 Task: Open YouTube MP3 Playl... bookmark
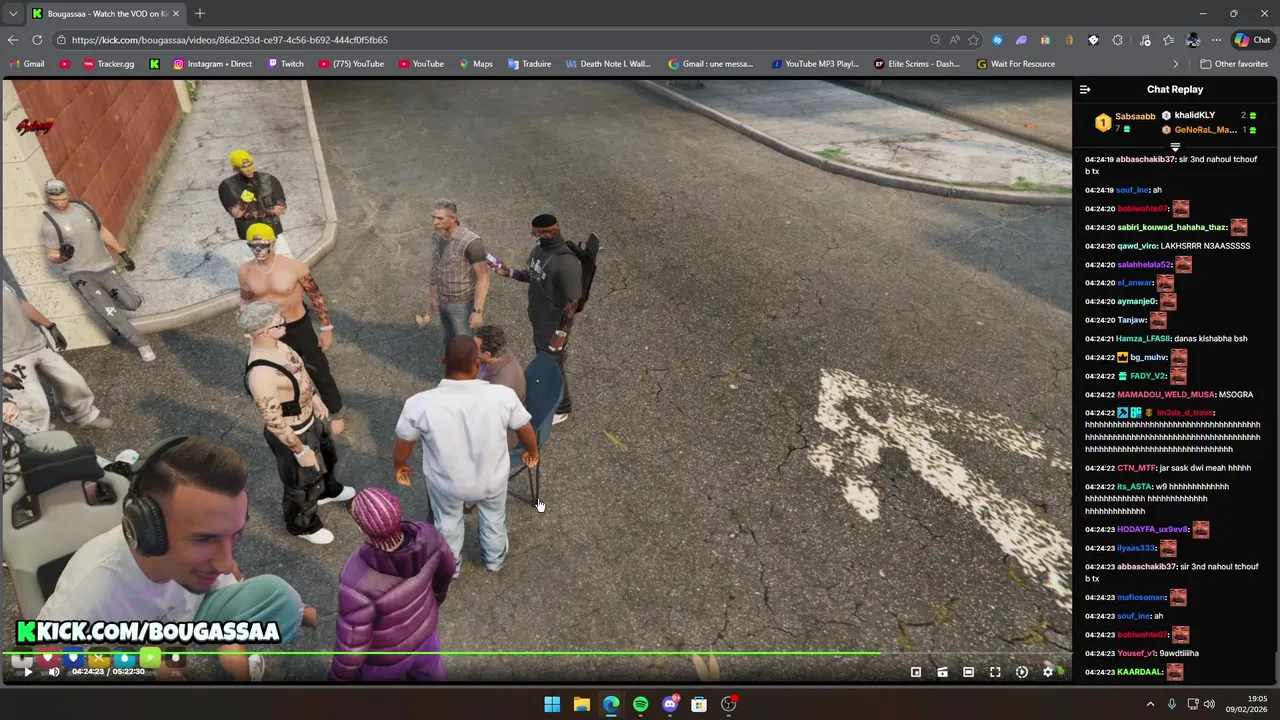click(815, 64)
